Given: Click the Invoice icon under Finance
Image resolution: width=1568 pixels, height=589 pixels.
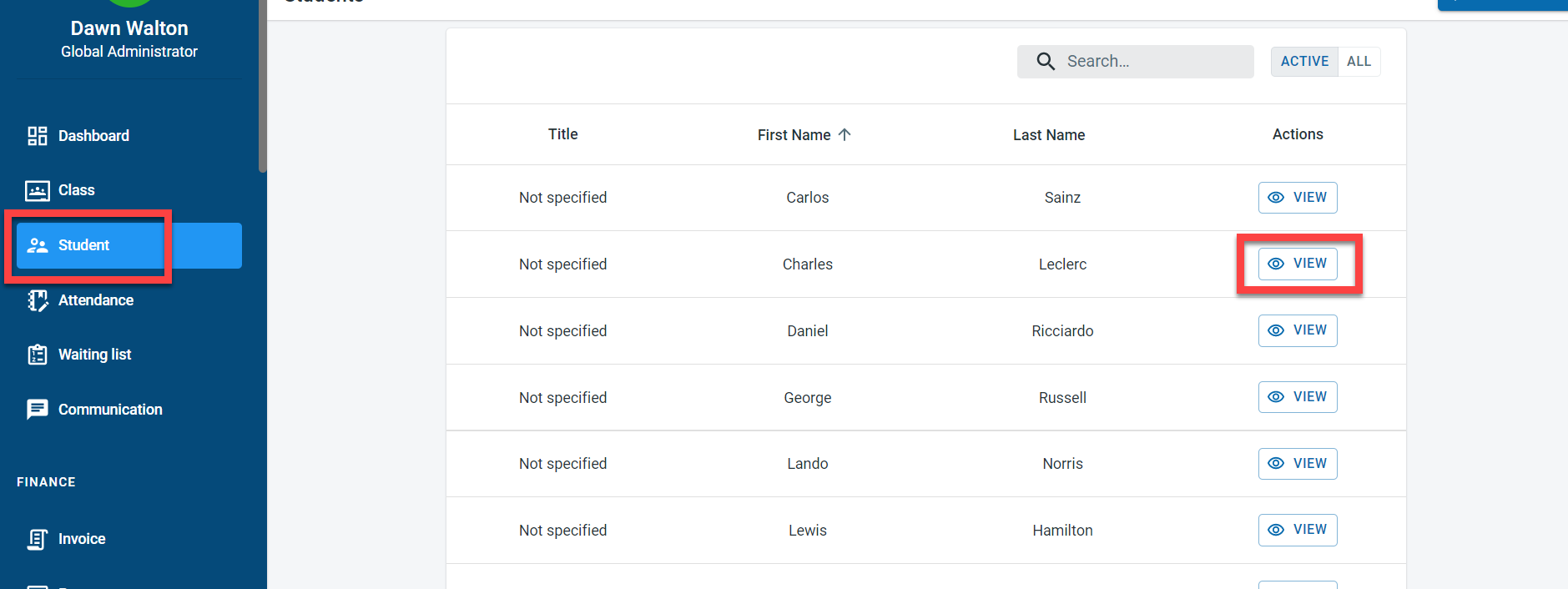Looking at the screenshot, I should [37, 539].
